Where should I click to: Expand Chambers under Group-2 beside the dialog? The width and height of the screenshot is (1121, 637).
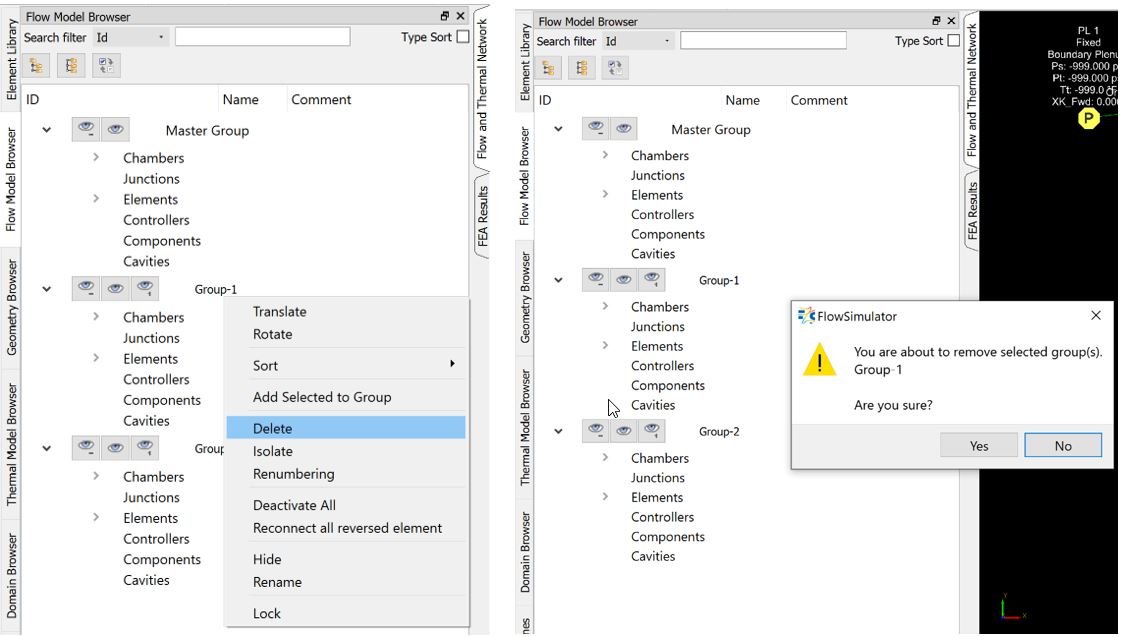pos(605,458)
